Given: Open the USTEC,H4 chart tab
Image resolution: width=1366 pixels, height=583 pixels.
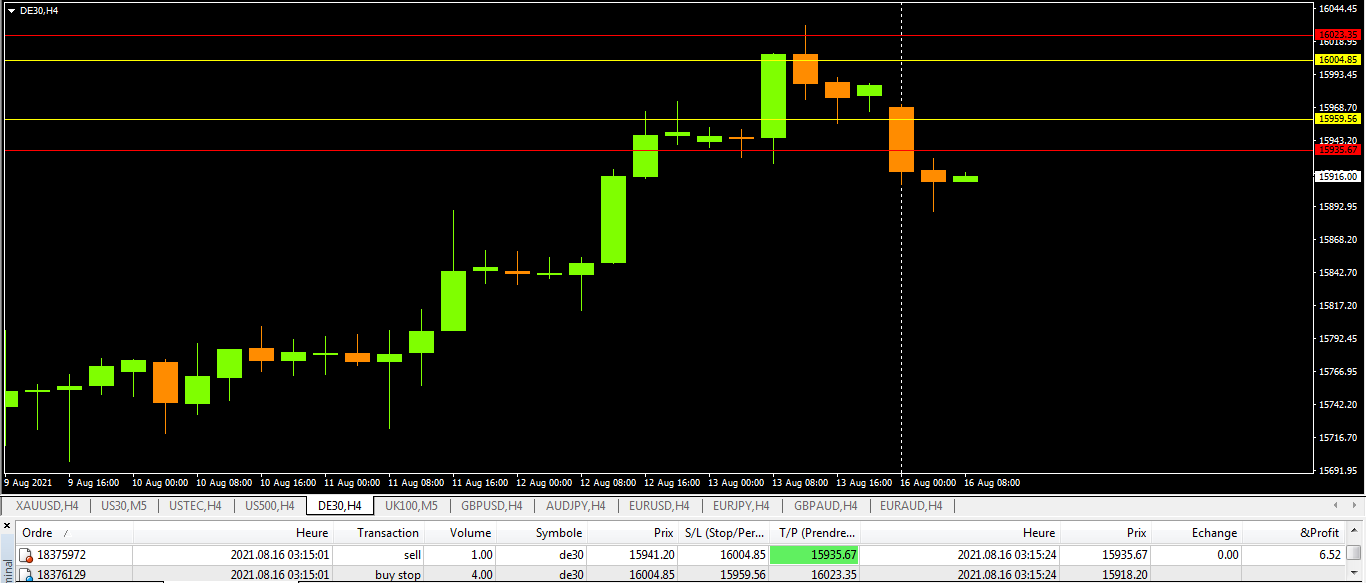Looking at the screenshot, I should click(195, 506).
